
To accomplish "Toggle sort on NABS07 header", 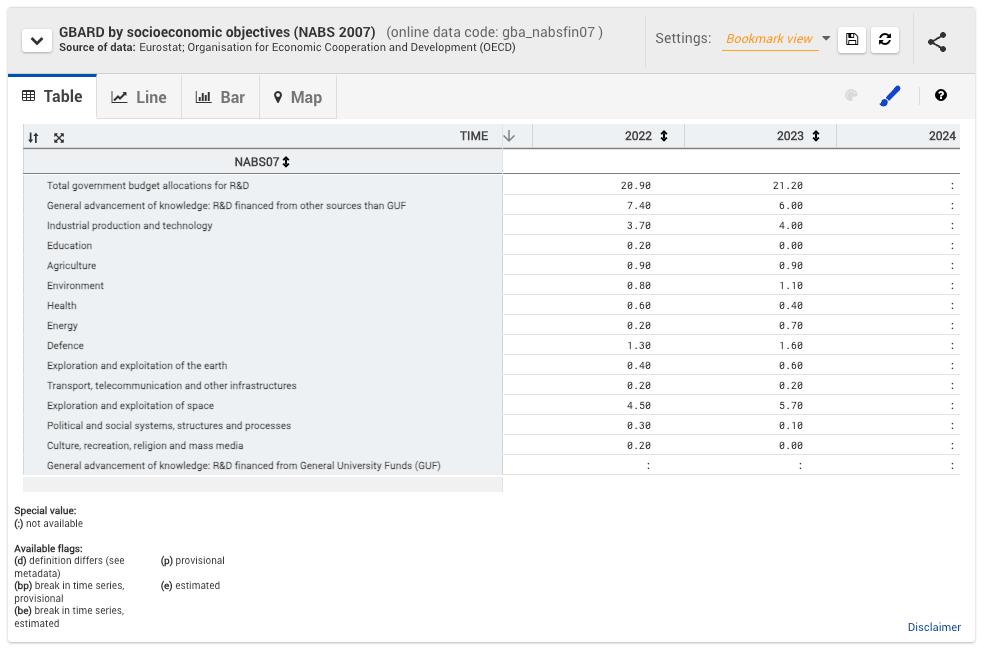I will tap(286, 162).
